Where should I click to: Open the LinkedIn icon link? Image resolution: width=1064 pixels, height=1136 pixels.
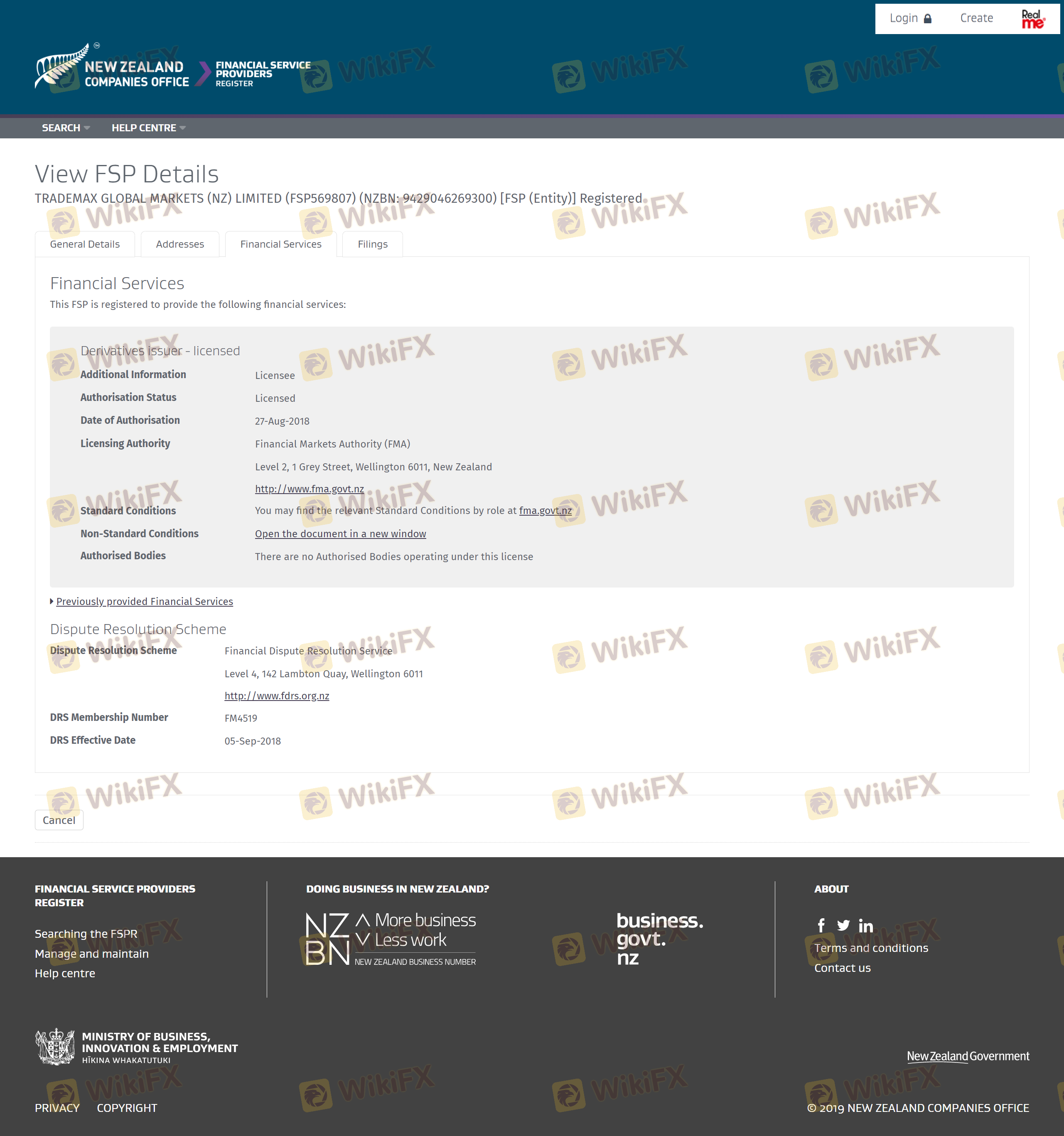(x=866, y=925)
